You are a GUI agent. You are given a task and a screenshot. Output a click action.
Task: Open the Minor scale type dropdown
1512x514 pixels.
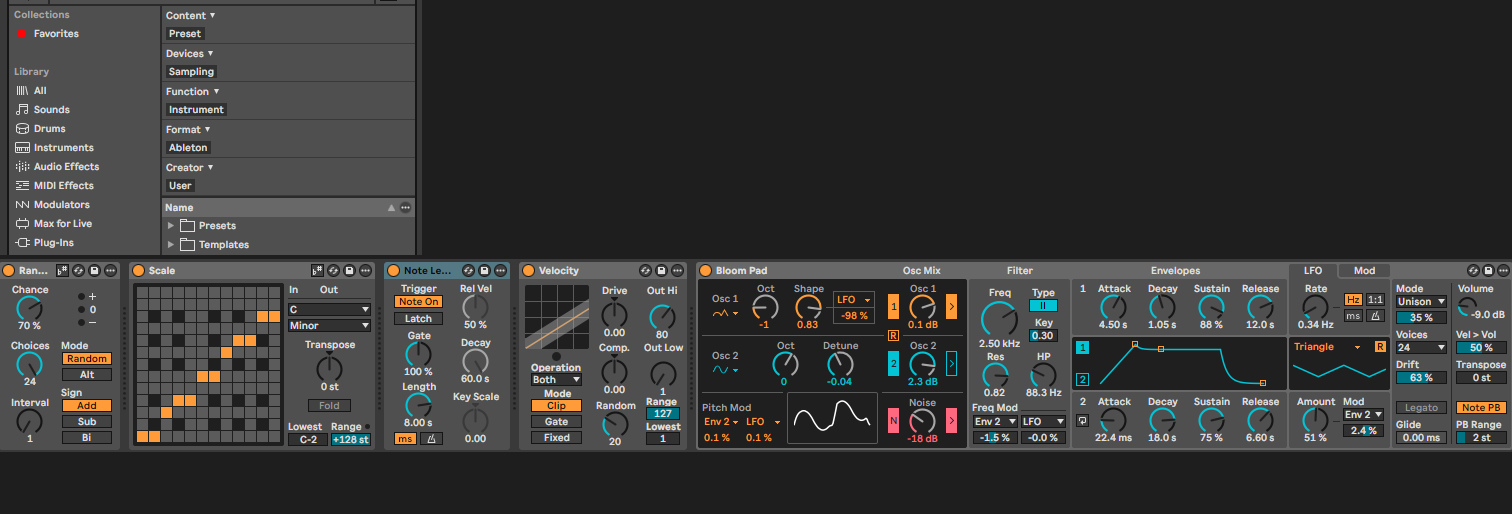pos(329,326)
